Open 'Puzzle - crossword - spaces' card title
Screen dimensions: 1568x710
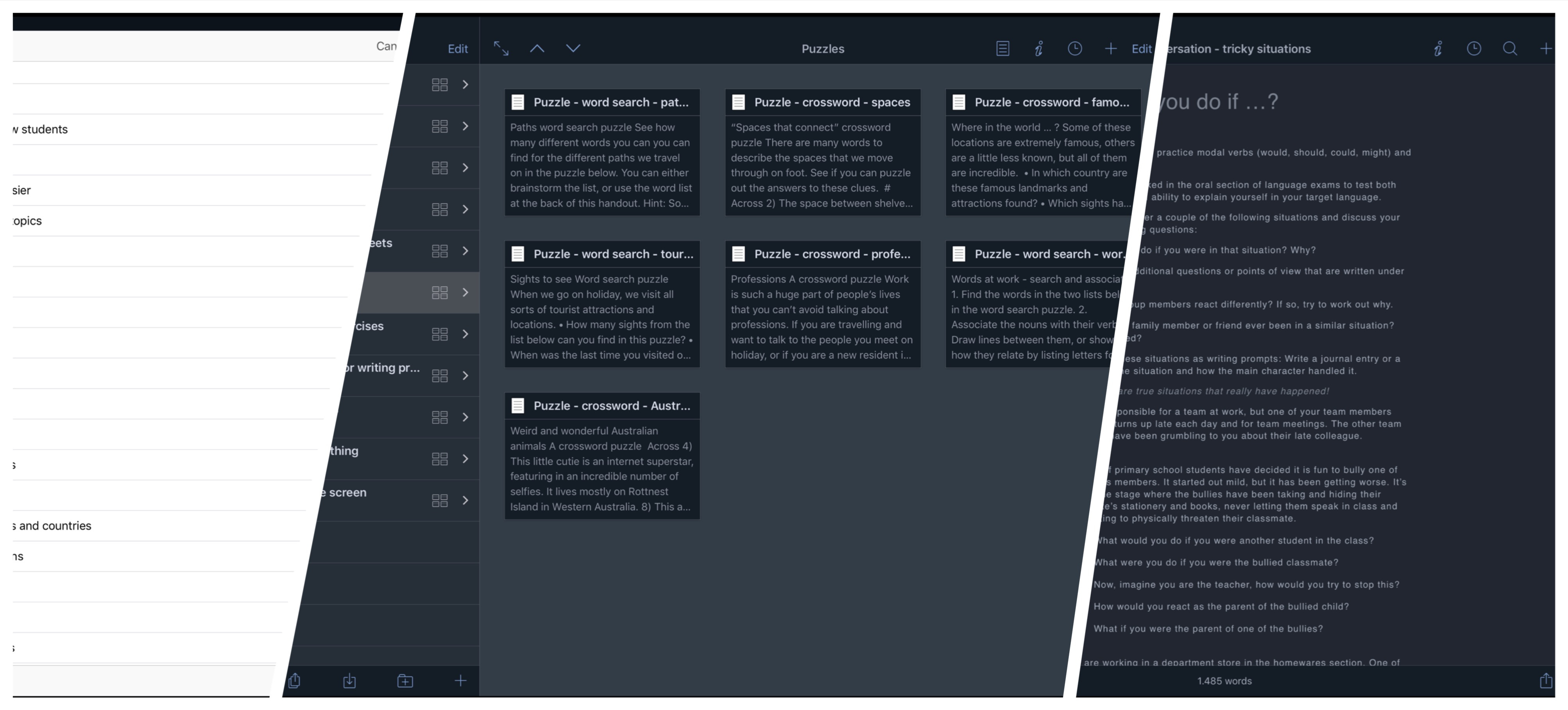coord(832,102)
